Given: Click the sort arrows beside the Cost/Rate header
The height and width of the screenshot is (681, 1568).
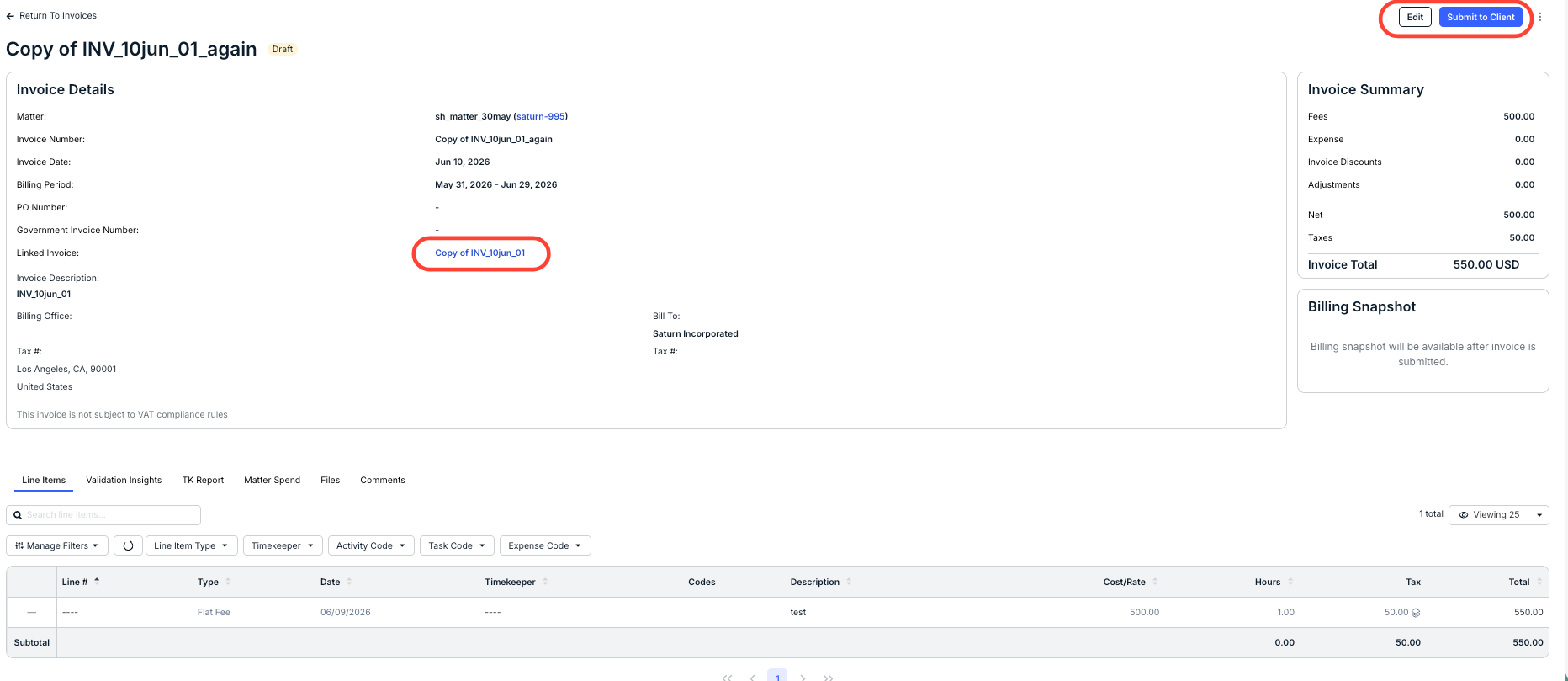Looking at the screenshot, I should point(1155,582).
